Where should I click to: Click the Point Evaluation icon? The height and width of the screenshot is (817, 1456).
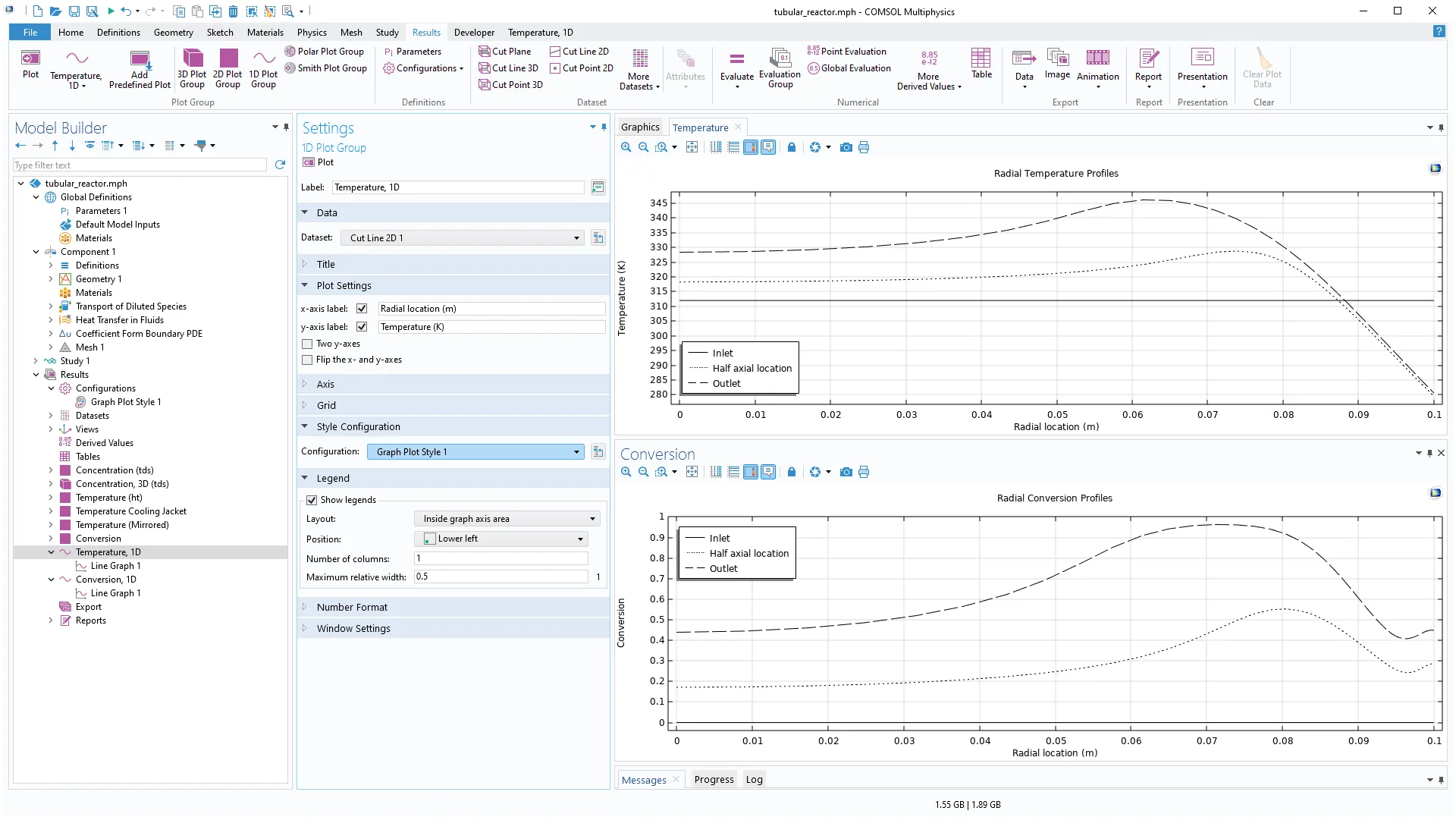(813, 52)
